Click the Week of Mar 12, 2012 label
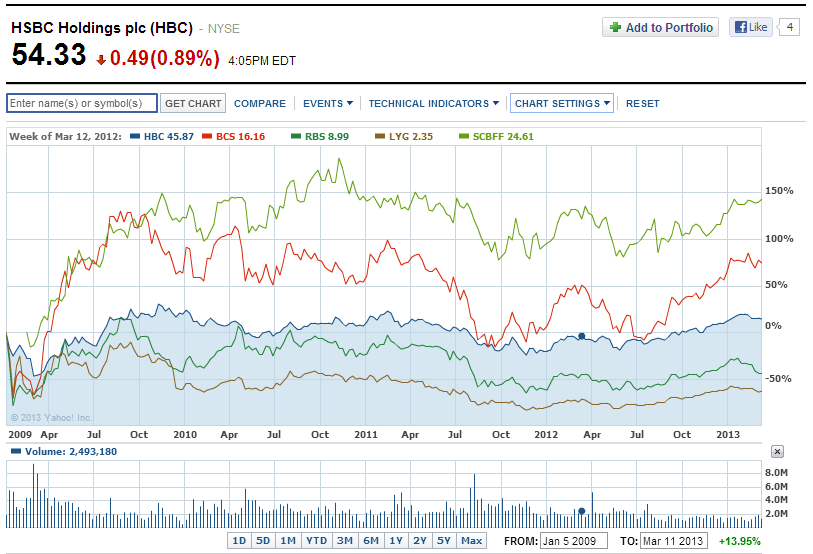 pyautogui.click(x=65, y=136)
